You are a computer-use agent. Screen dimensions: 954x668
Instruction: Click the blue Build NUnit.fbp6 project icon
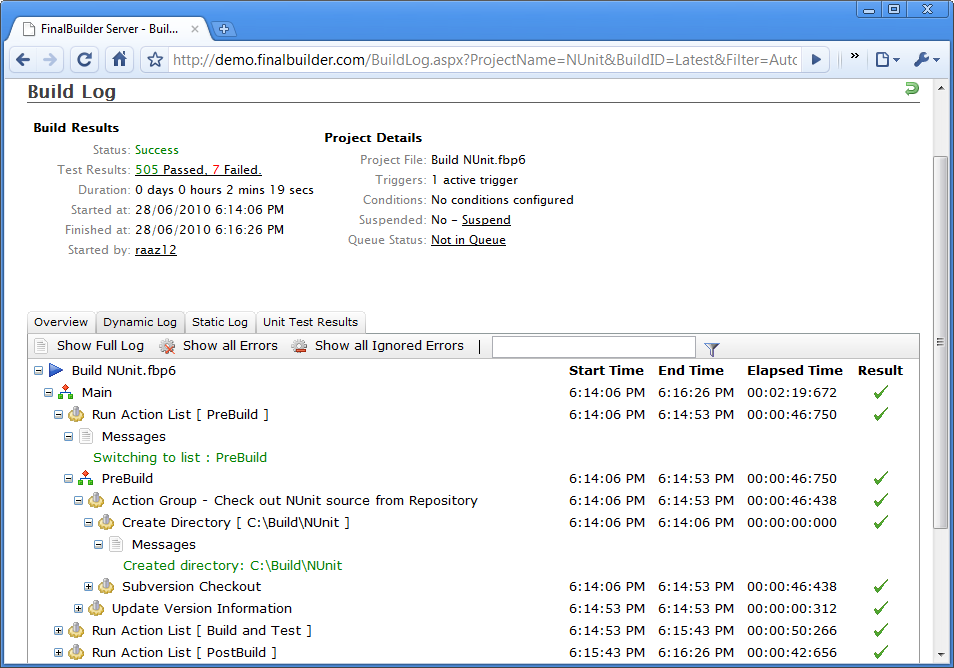pyautogui.click(x=56, y=370)
